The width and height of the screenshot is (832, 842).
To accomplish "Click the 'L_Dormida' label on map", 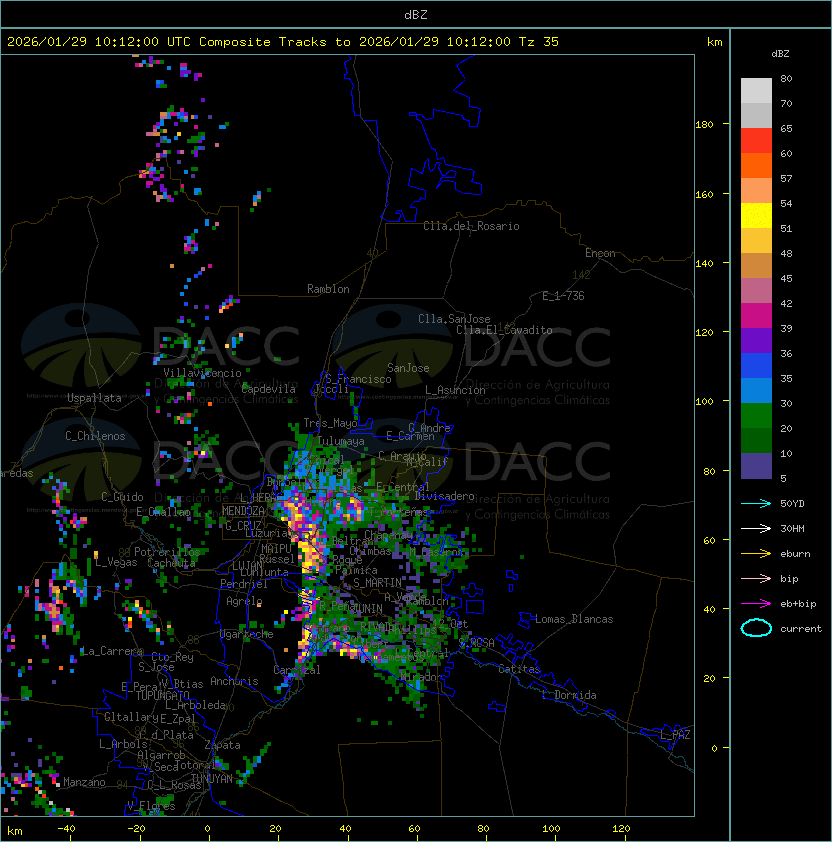I will pos(569,695).
